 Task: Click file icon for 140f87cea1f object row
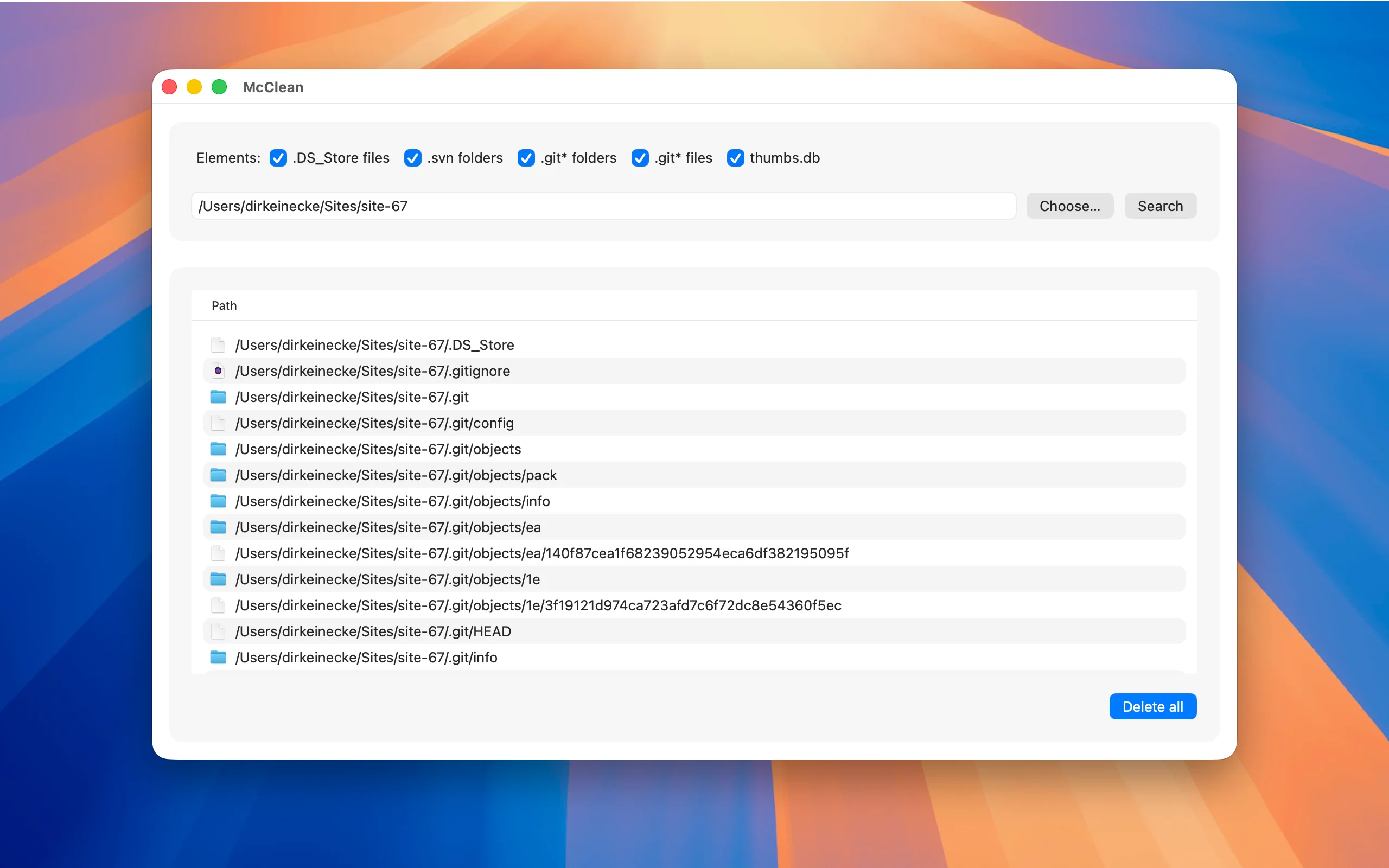point(218,553)
